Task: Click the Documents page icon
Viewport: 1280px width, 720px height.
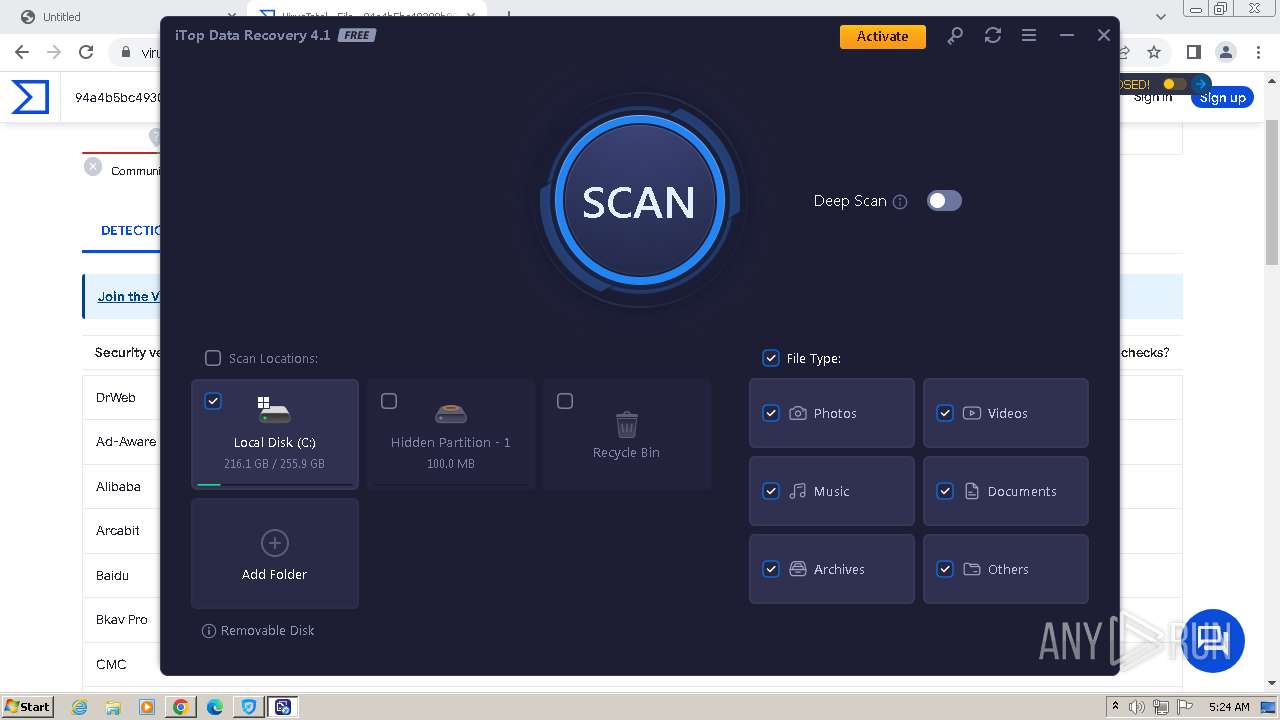Action: [x=972, y=491]
